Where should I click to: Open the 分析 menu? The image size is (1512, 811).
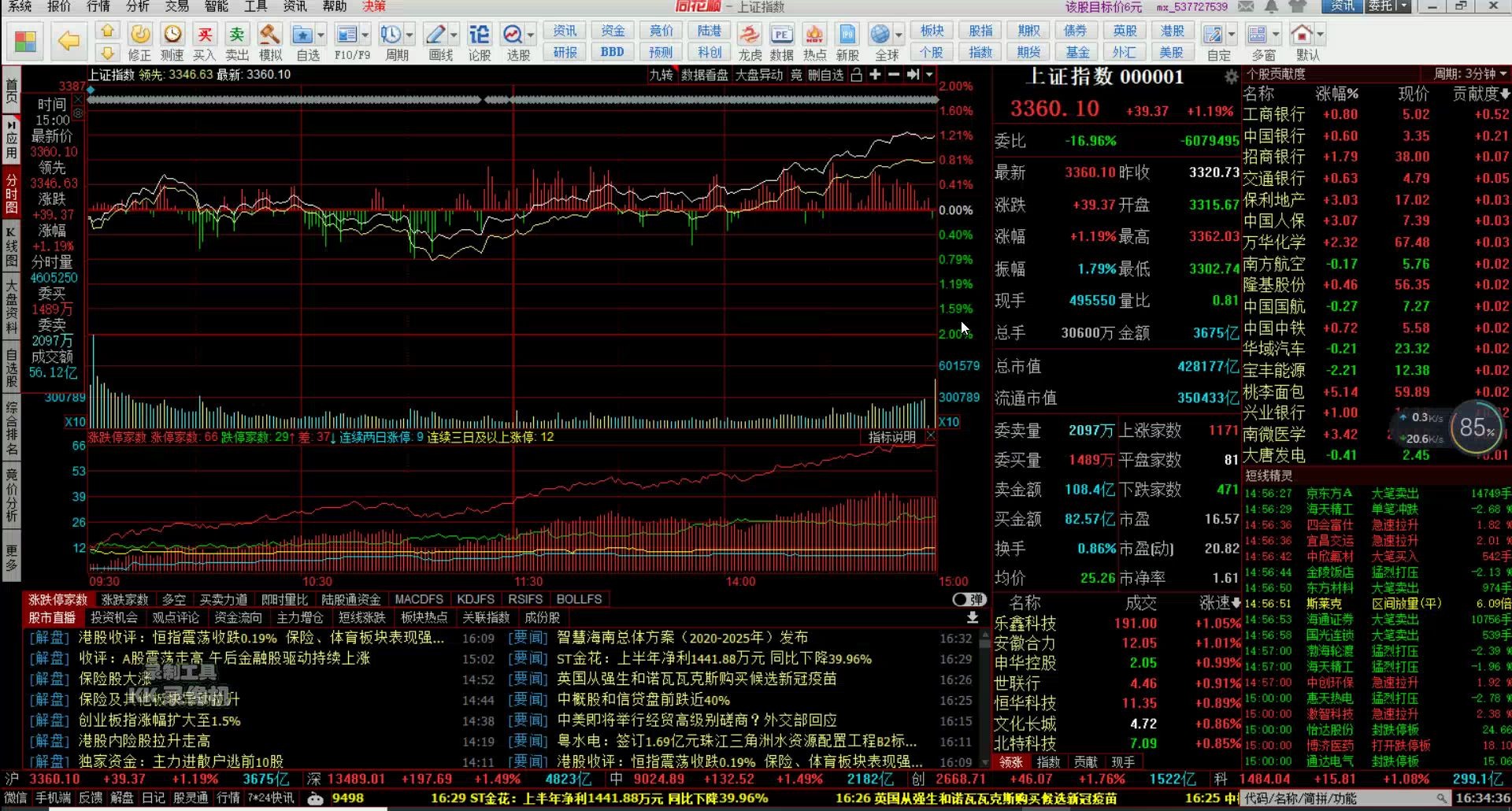[138, 6]
